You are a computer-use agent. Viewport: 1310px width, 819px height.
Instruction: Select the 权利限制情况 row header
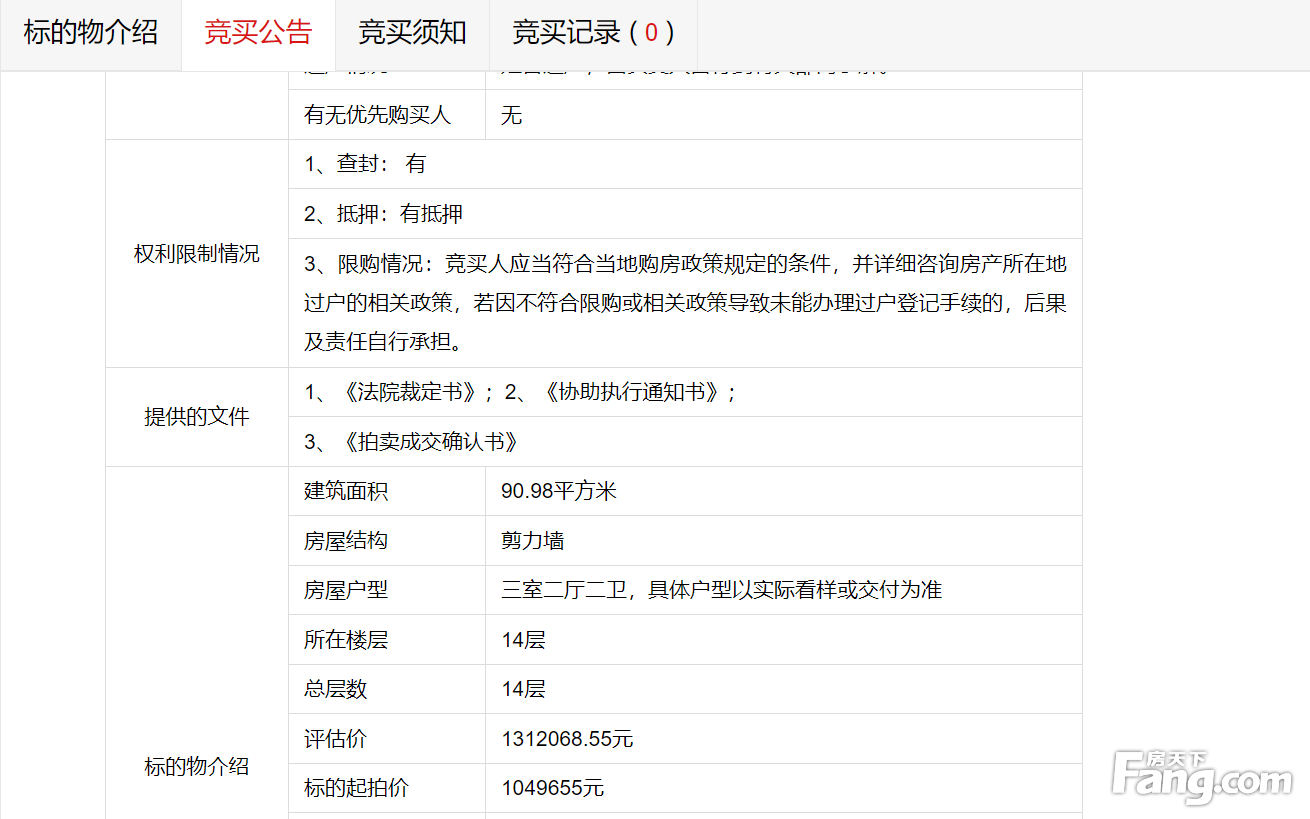(197, 254)
